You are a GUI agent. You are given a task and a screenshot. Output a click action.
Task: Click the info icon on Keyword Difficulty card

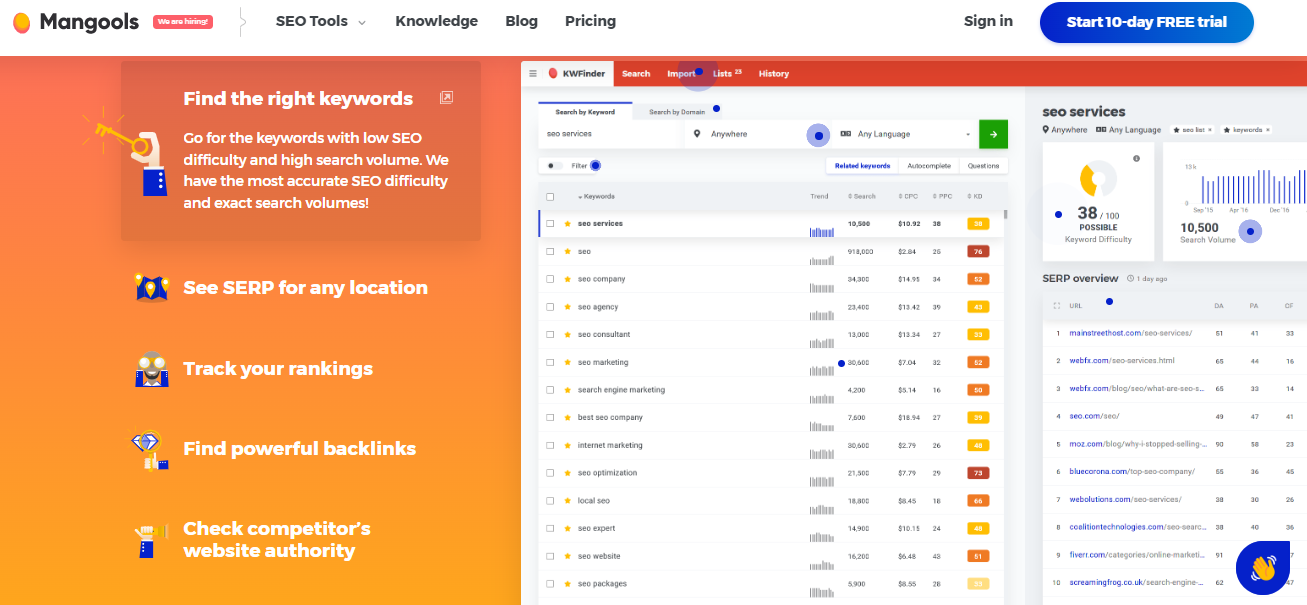pyautogui.click(x=1137, y=158)
